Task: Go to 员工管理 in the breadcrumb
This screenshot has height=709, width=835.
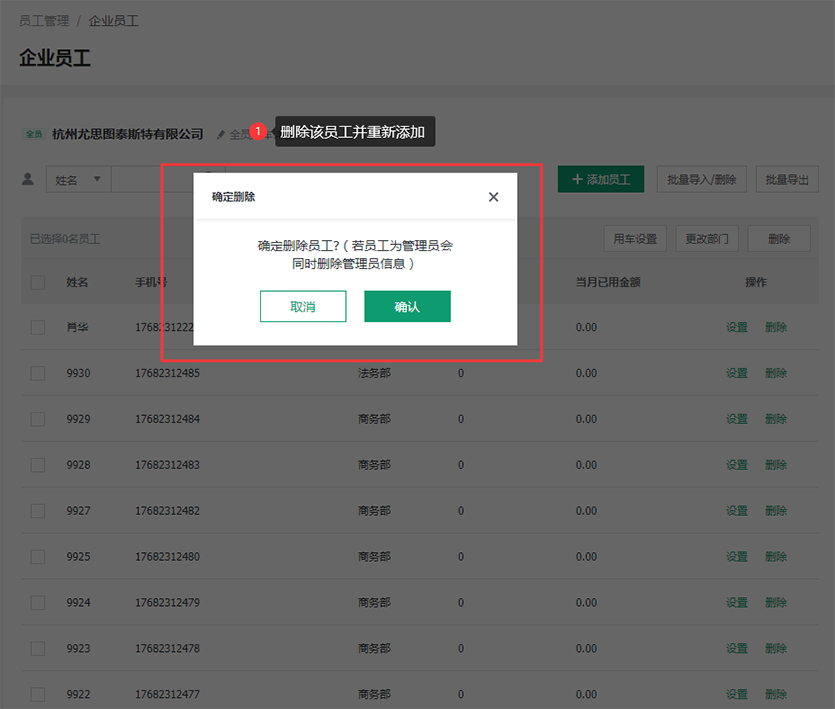Action: 44,20
